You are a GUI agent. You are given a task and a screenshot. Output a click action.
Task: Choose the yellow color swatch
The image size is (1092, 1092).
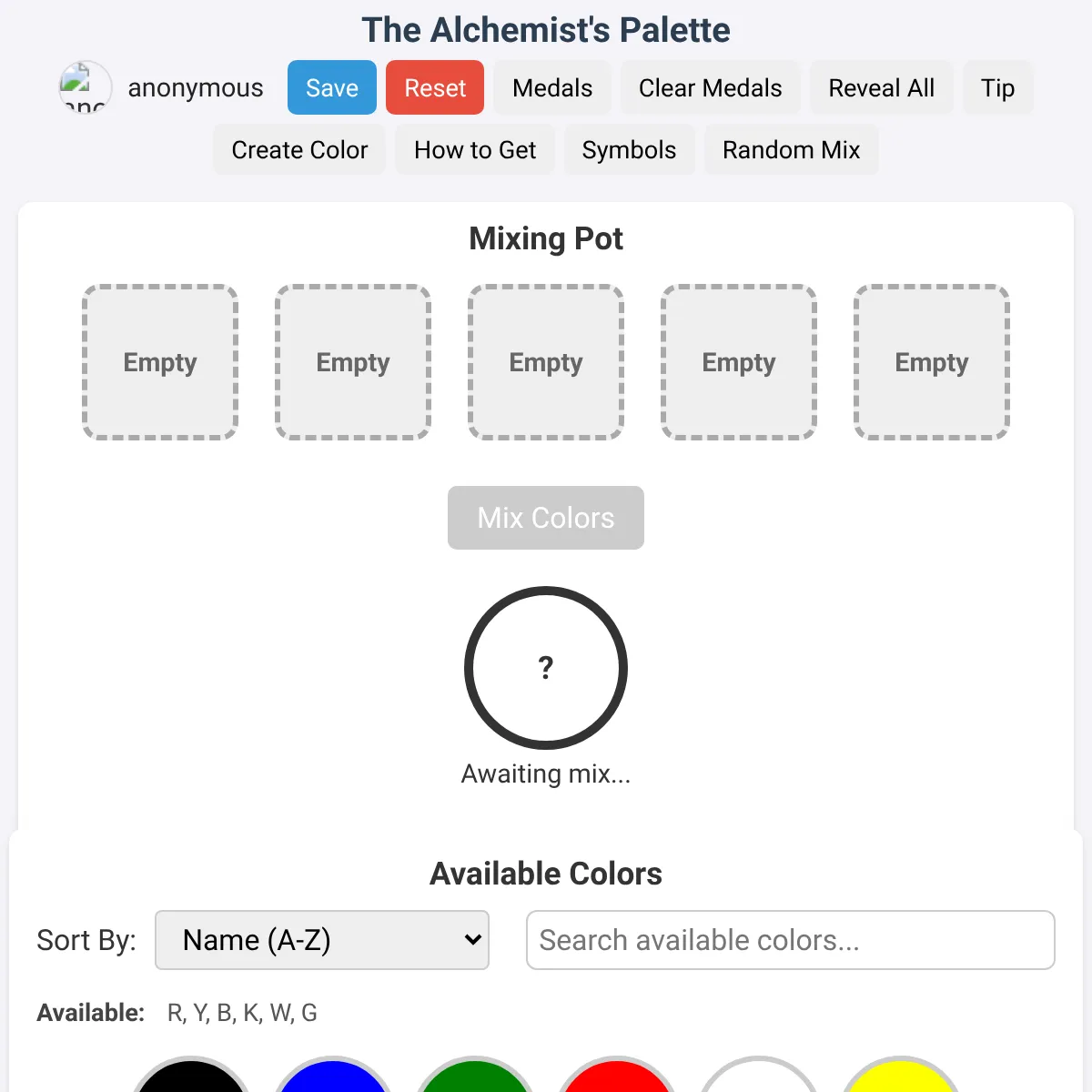pos(901,1076)
